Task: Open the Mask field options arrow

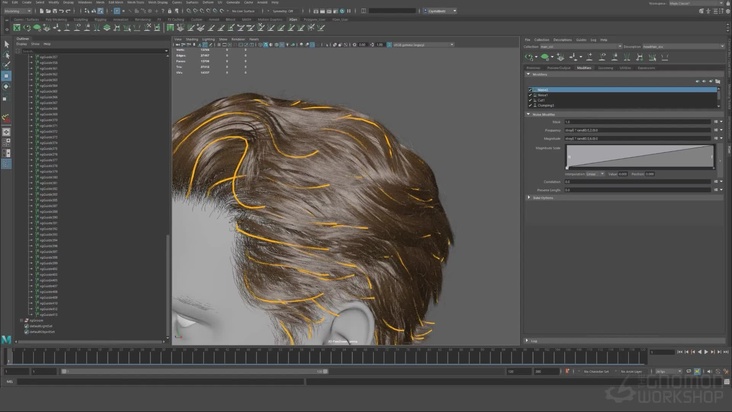Action: (x=721, y=122)
